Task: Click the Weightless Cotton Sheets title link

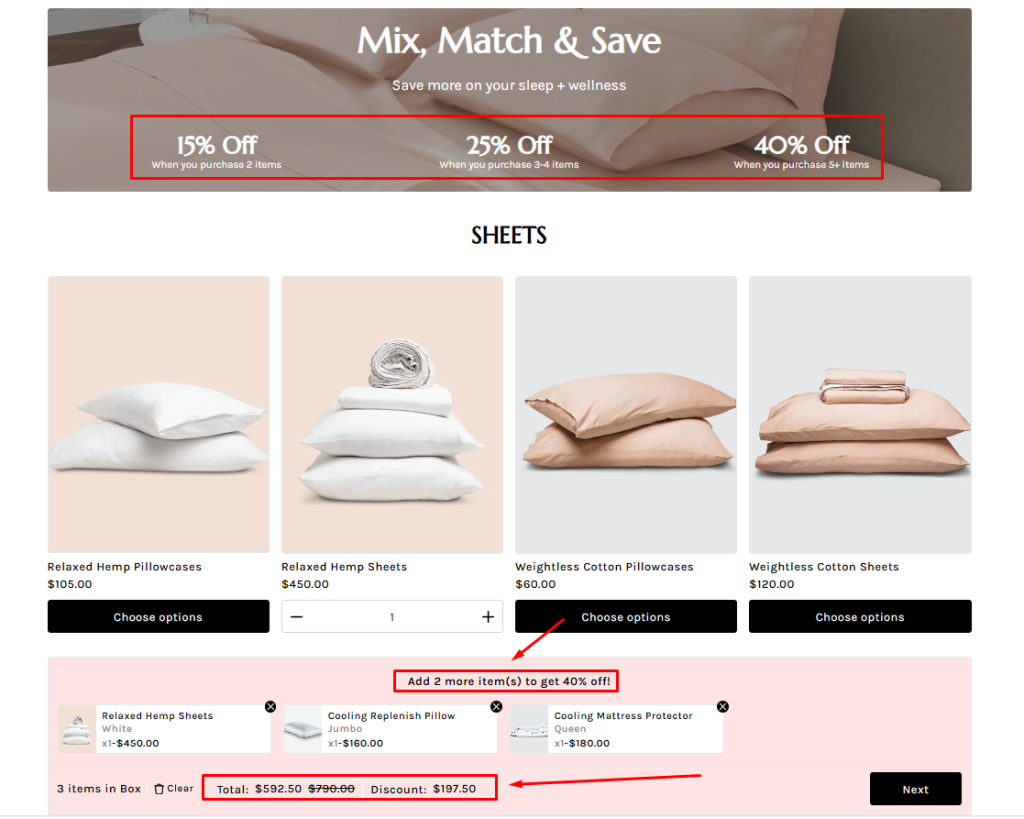Action: pos(824,567)
